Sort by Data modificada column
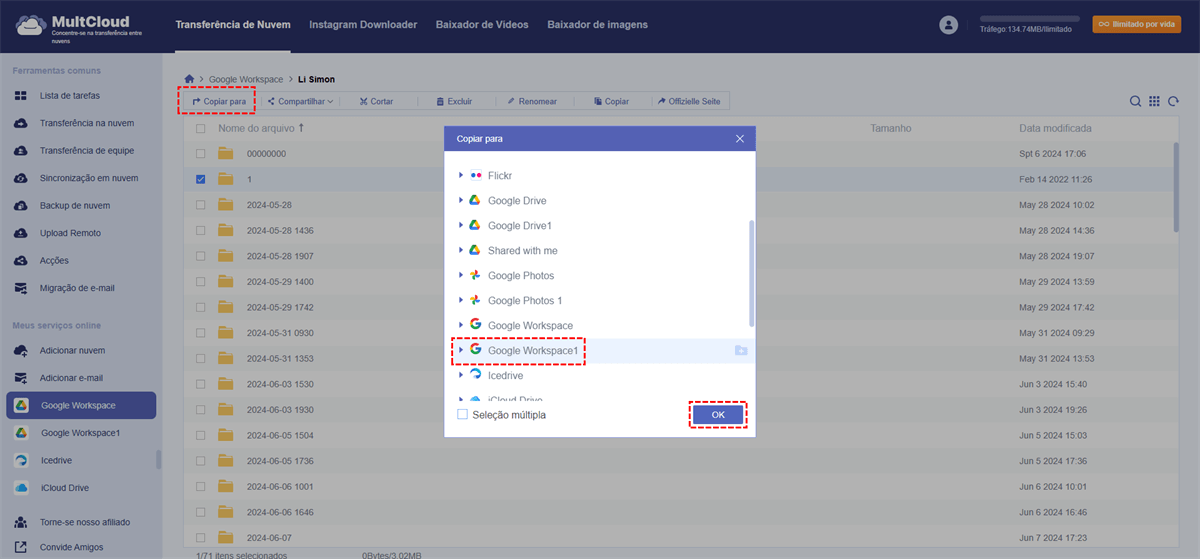The height and width of the screenshot is (559, 1200). point(1055,128)
